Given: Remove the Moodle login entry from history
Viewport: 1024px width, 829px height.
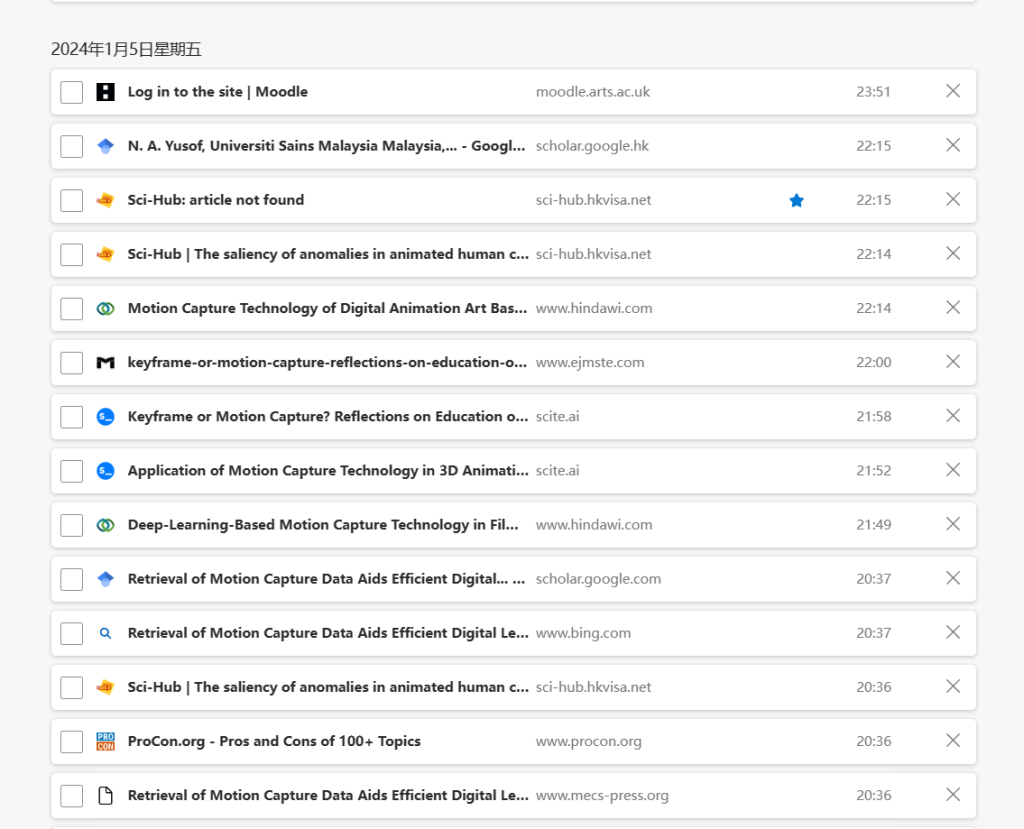Looking at the screenshot, I should click(953, 91).
